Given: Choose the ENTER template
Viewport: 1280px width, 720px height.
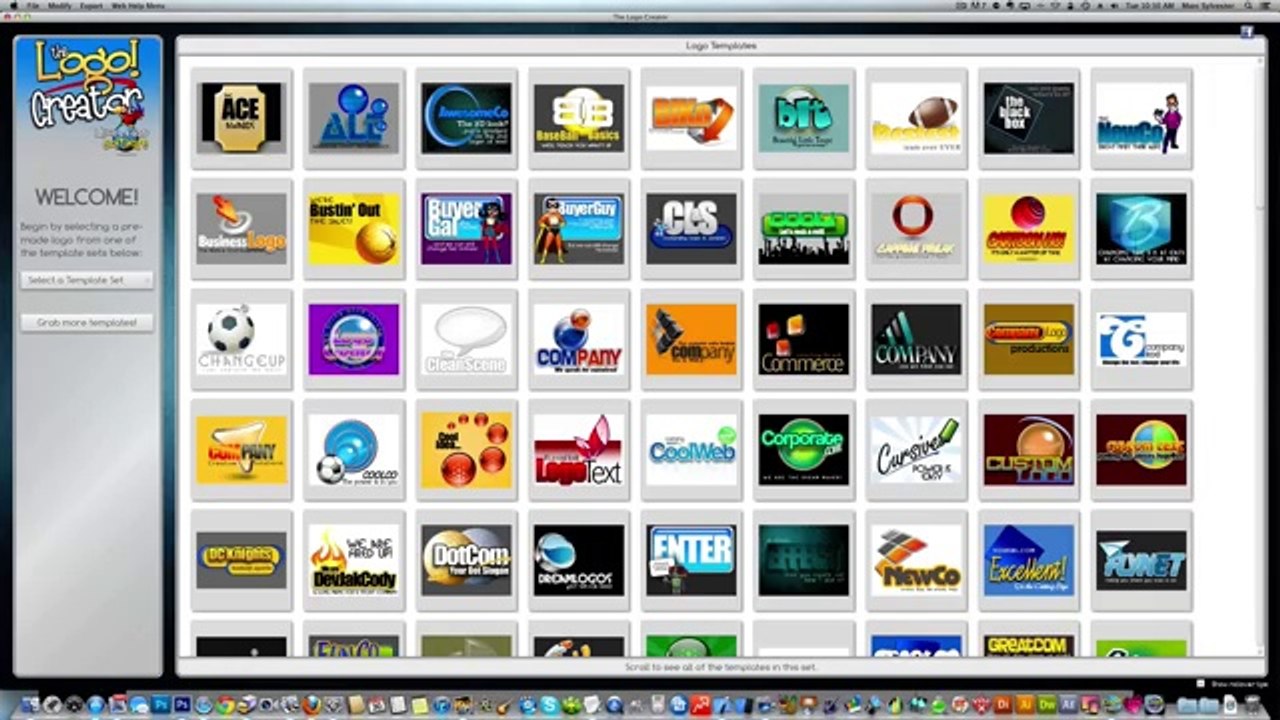Looking at the screenshot, I should point(691,561).
